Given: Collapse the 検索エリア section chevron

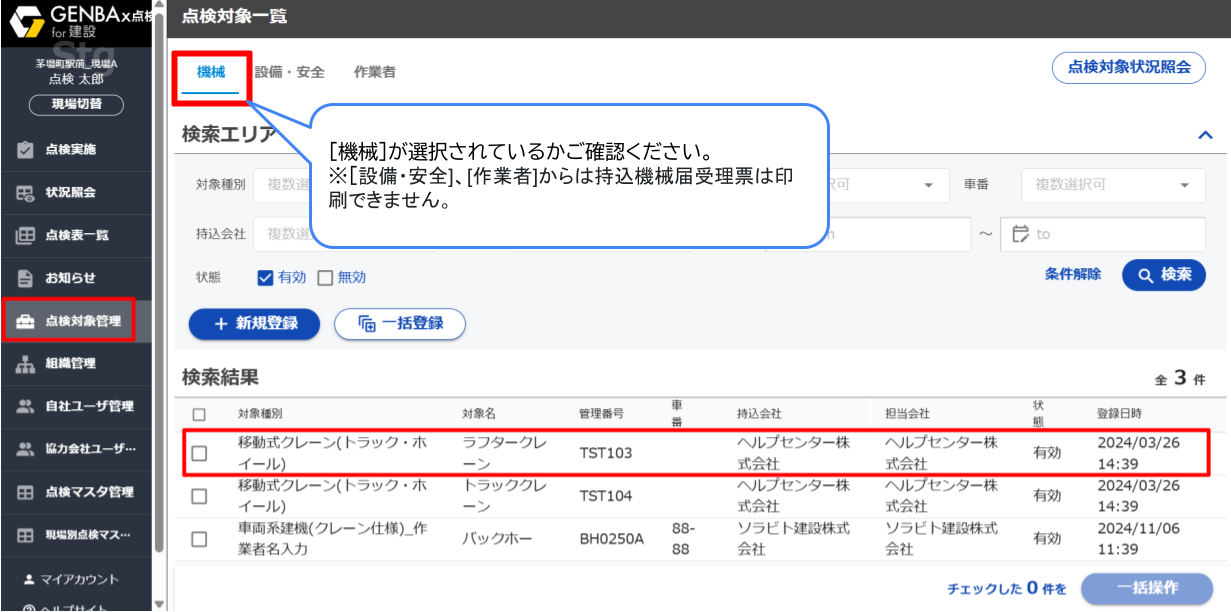Looking at the screenshot, I should (x=1205, y=135).
